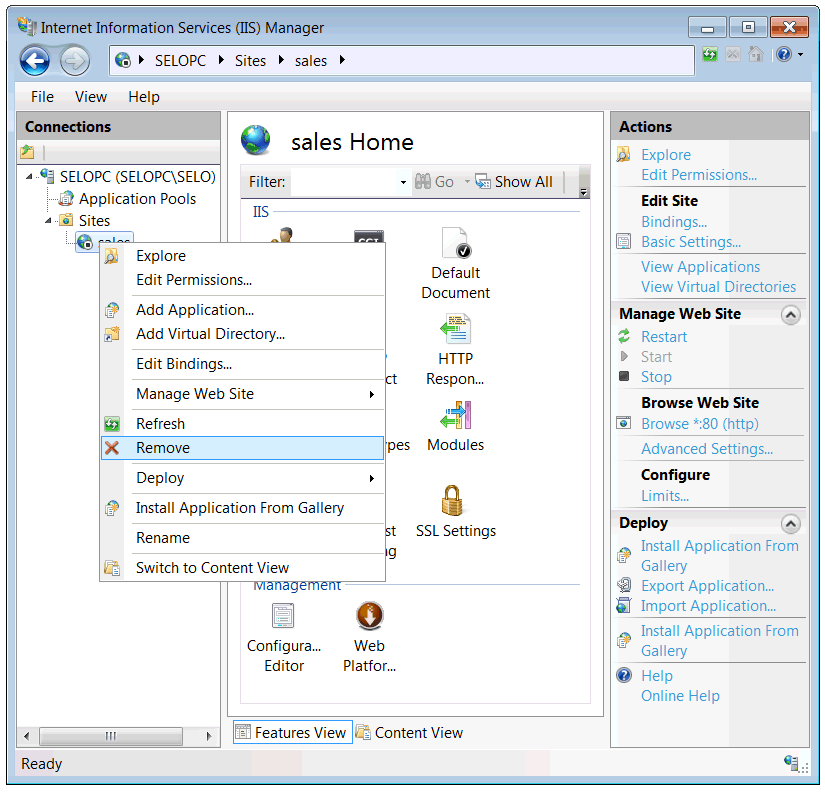Click the Filter text input field
Image resolution: width=825 pixels, height=792 pixels.
point(344,182)
